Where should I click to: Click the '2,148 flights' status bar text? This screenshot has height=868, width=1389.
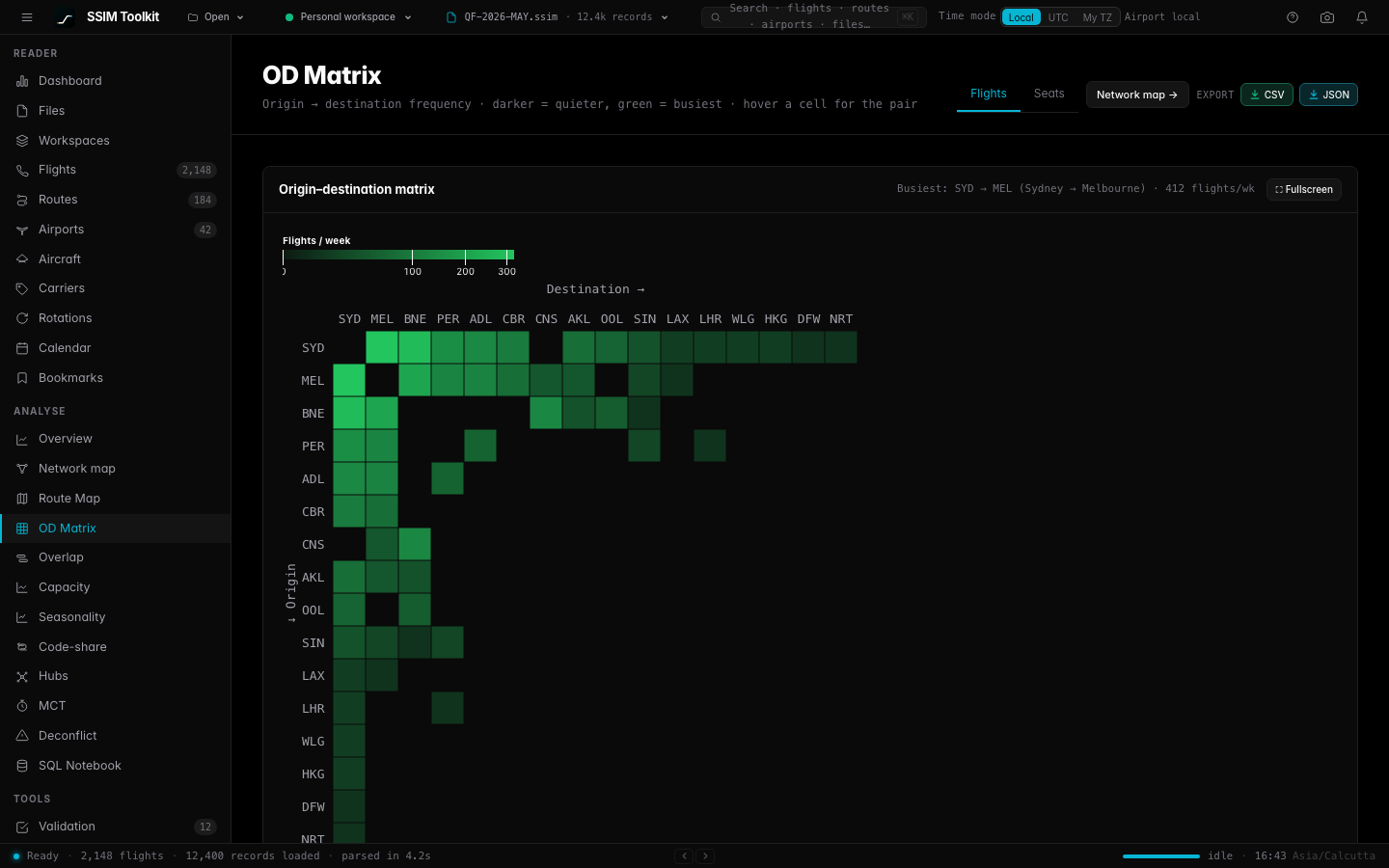(123, 855)
